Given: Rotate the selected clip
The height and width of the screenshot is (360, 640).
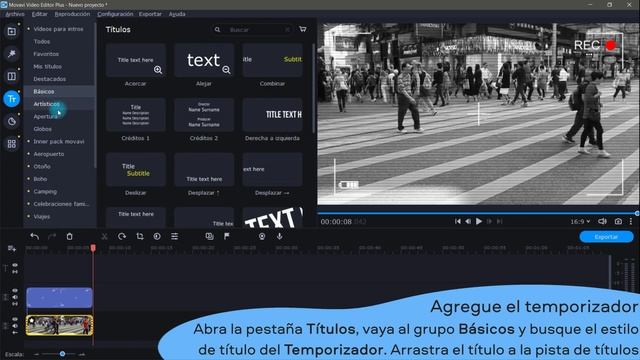Looking at the screenshot, I should click(x=122, y=236).
